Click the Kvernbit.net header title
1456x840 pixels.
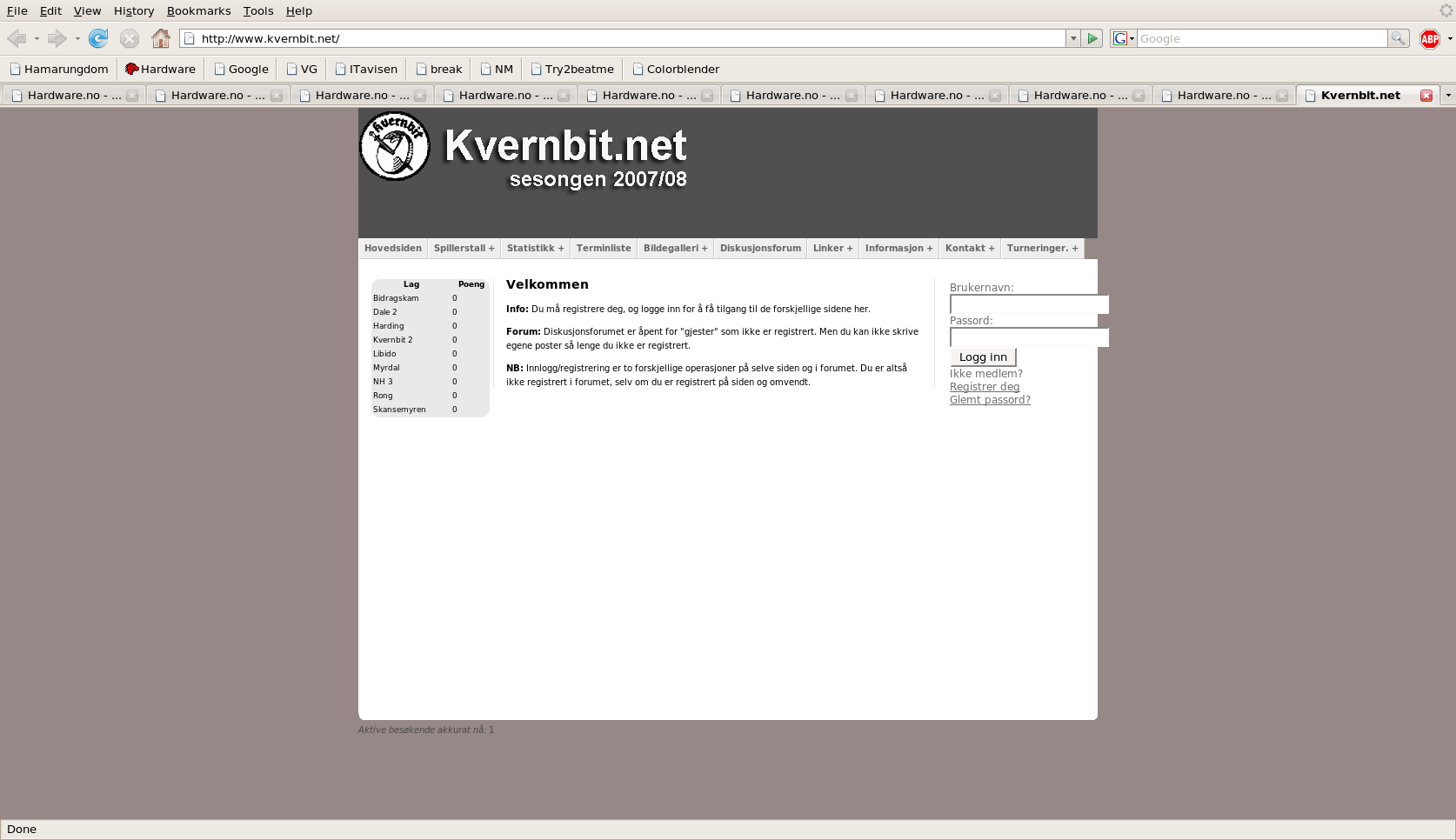point(566,145)
